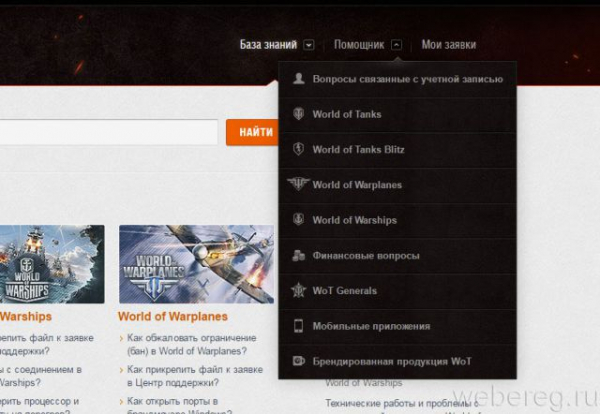Open the Мои заявки menu item

coord(449,45)
